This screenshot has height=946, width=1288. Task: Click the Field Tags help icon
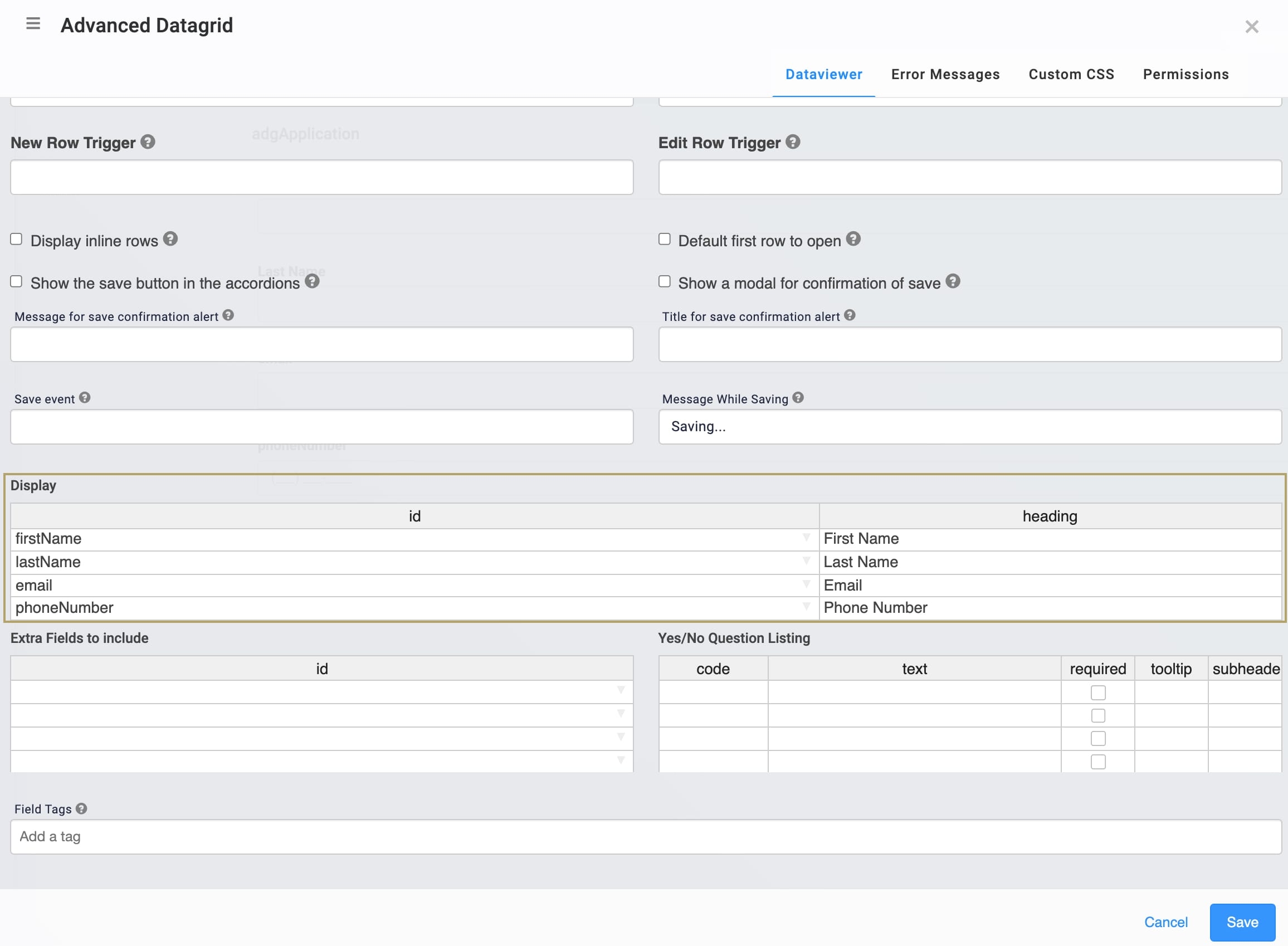(81, 808)
